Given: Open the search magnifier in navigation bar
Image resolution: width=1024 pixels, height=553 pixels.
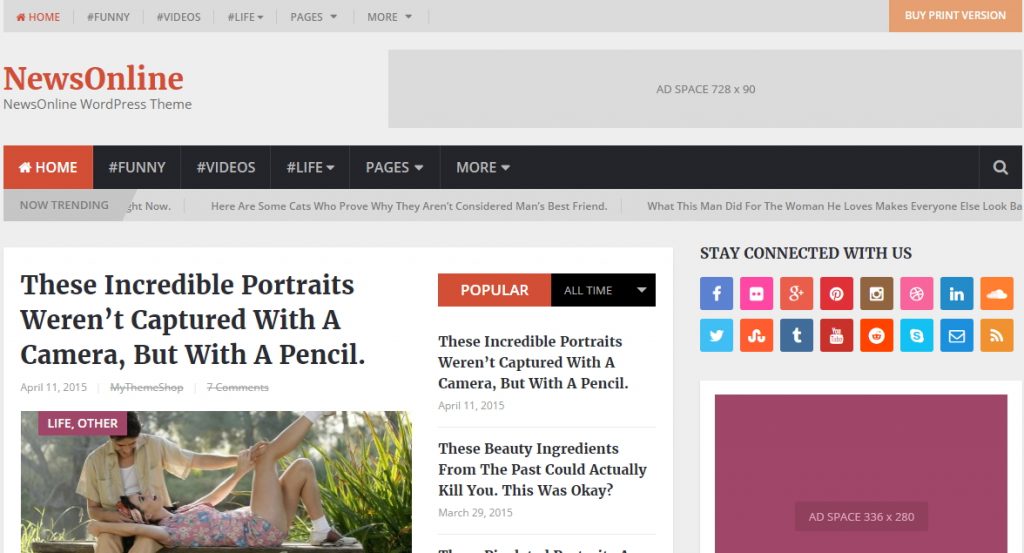Looking at the screenshot, I should (1000, 167).
